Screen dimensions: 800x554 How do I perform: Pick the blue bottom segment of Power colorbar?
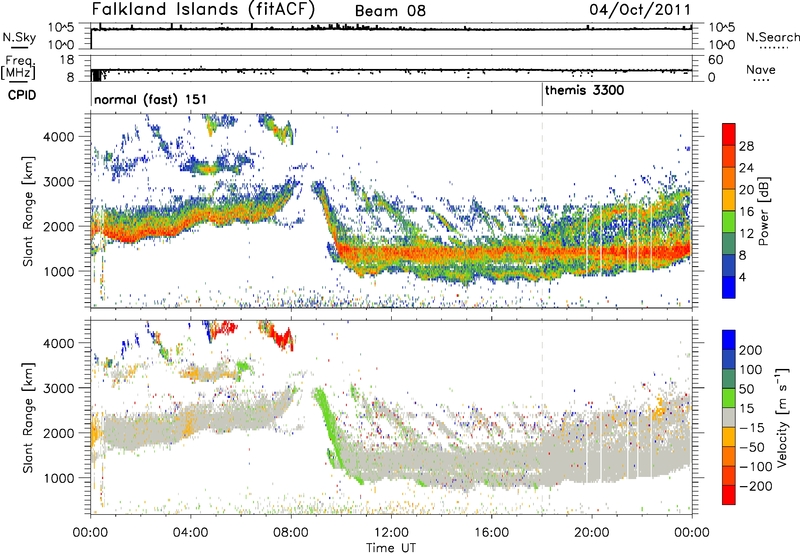[x=729, y=287]
